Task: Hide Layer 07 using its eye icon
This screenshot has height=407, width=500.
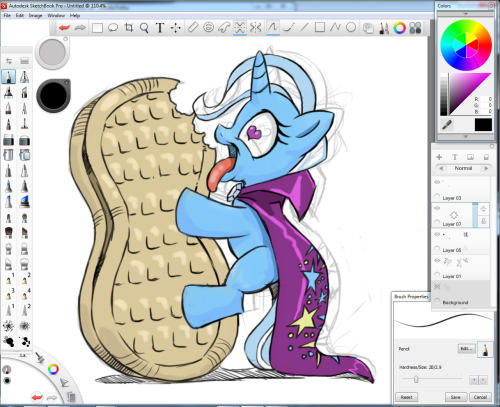Action: (437, 208)
